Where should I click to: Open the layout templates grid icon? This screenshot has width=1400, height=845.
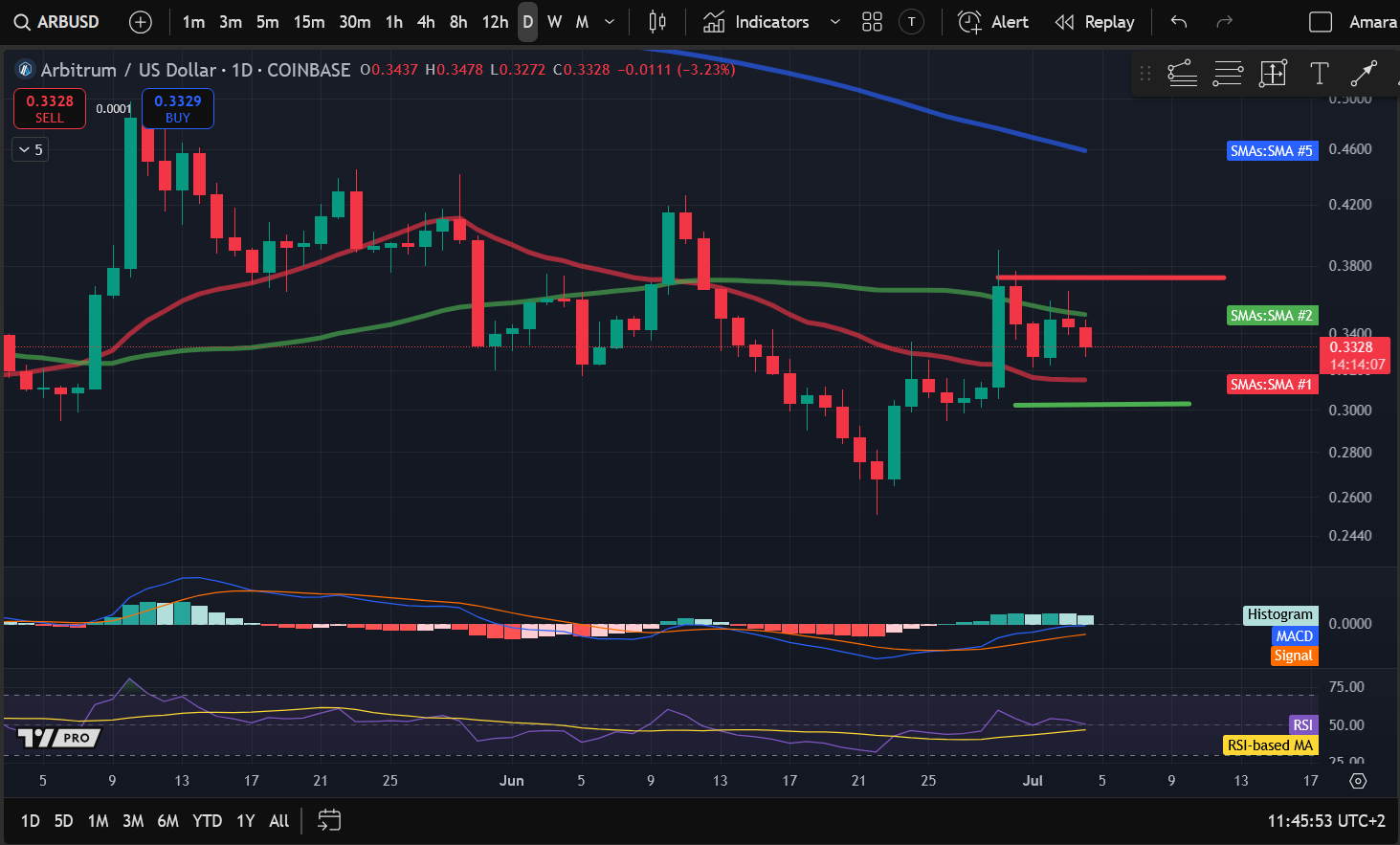tap(872, 22)
